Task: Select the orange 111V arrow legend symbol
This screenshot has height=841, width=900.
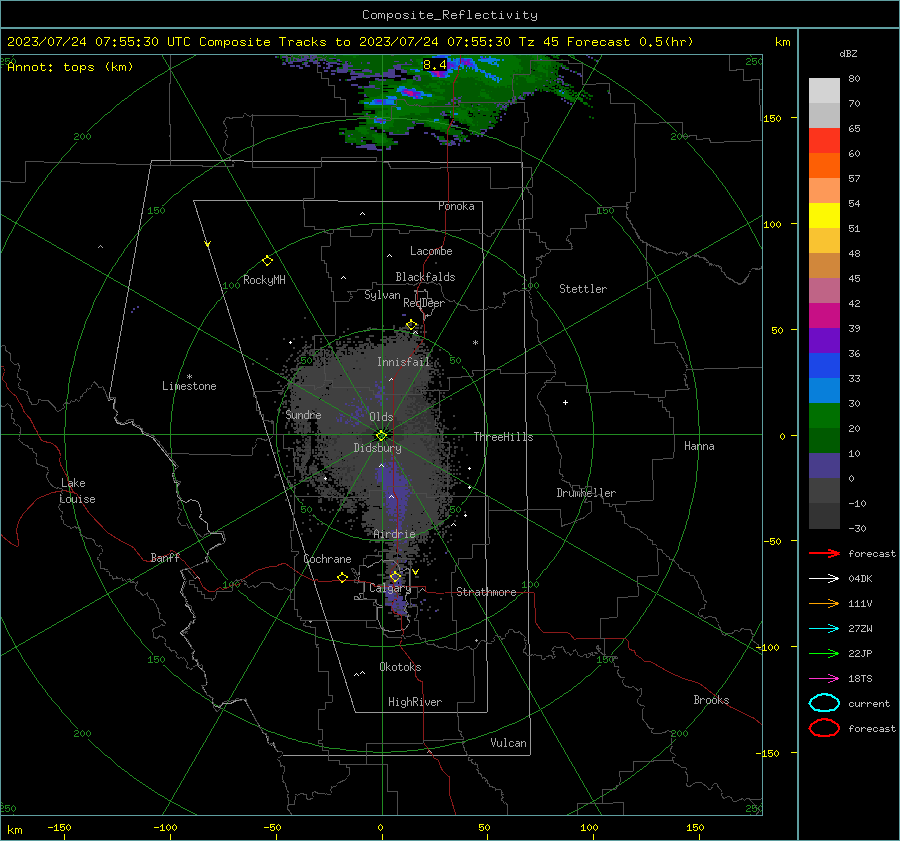Action: tap(824, 603)
